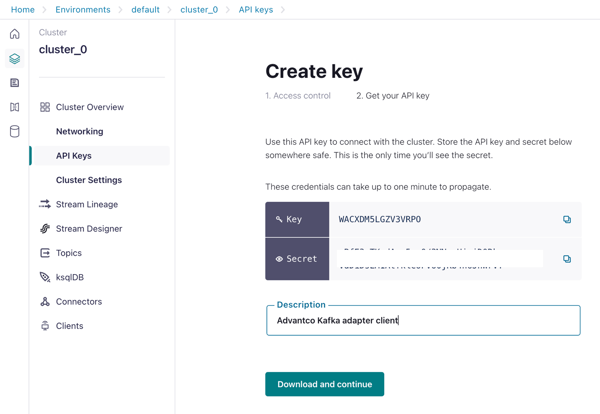Go to step 1 Access control

(x=298, y=96)
